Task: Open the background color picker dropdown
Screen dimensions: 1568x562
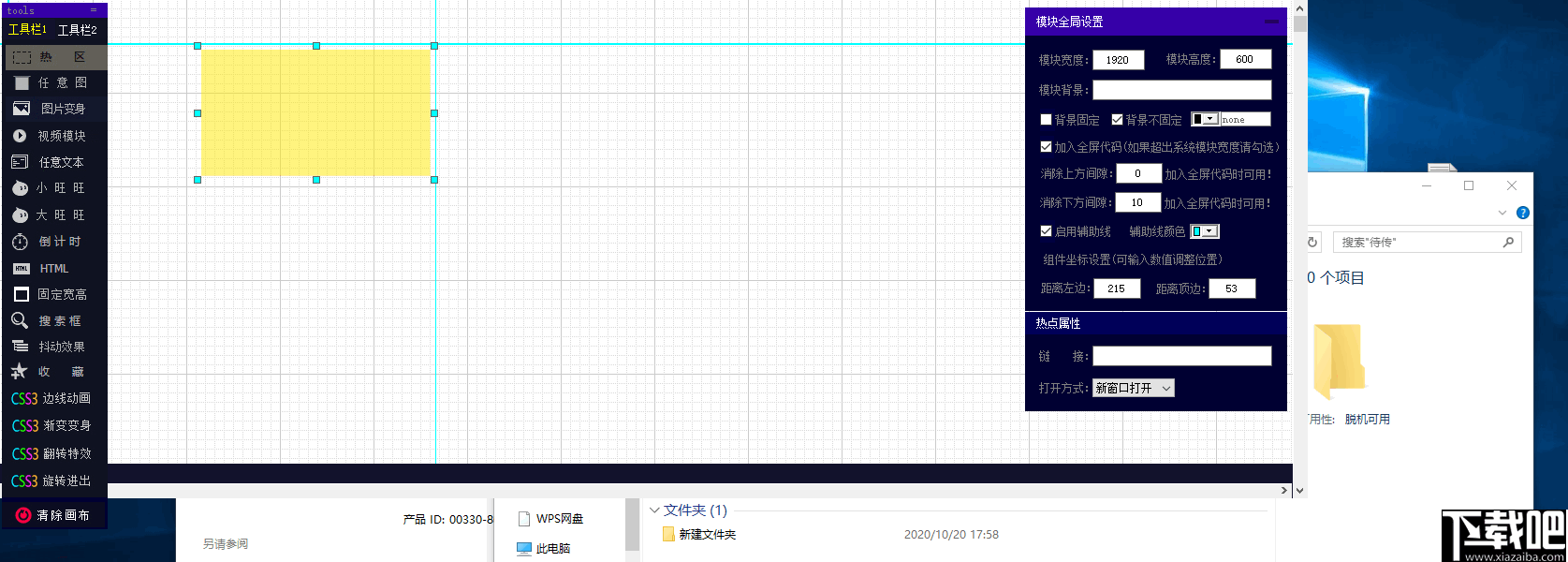Action: point(1205,119)
